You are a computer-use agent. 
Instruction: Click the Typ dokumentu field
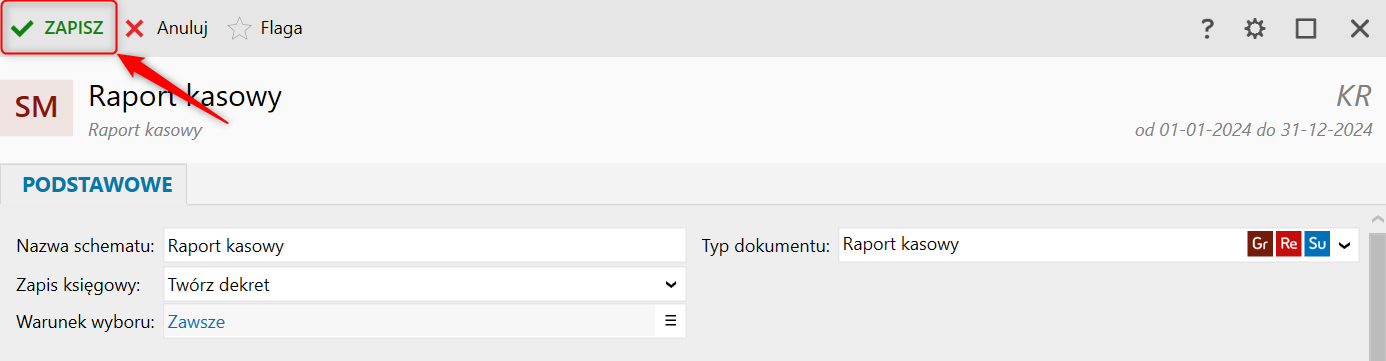coord(1040,244)
